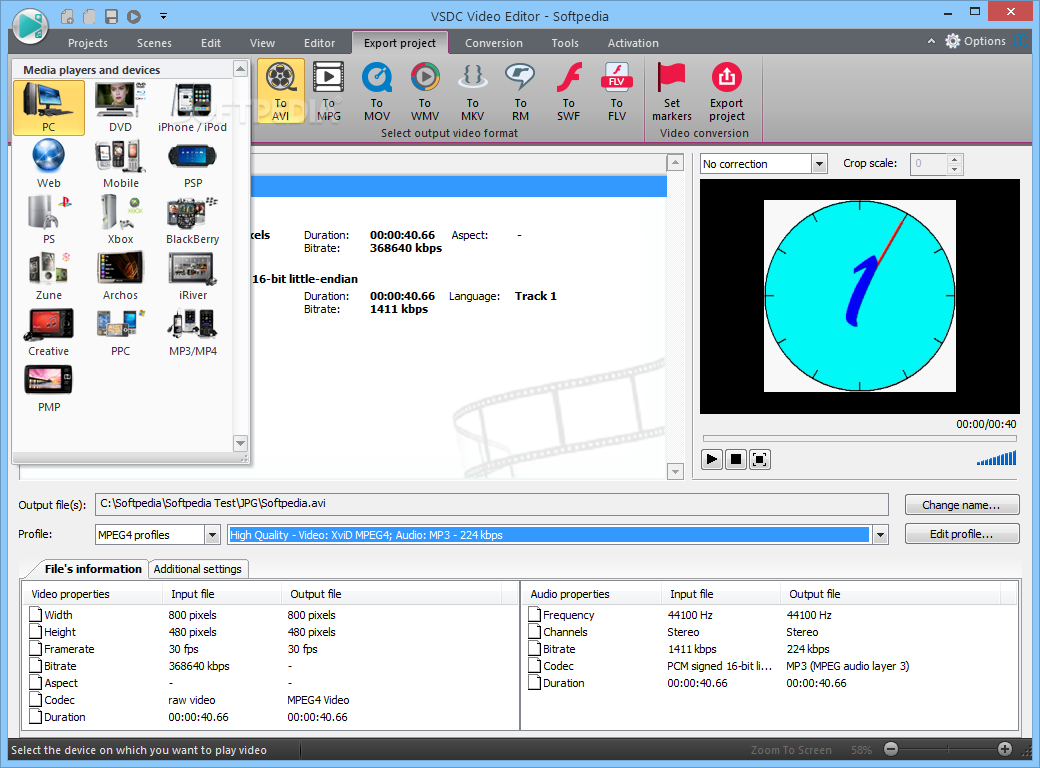Select the PC device icon
The image size is (1040, 768).
coord(48,107)
